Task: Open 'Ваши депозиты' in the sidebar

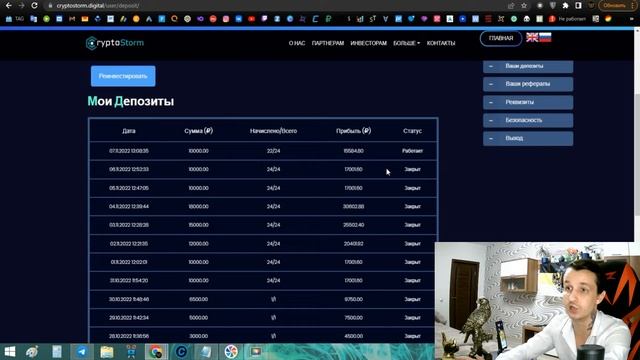Action: (528, 66)
